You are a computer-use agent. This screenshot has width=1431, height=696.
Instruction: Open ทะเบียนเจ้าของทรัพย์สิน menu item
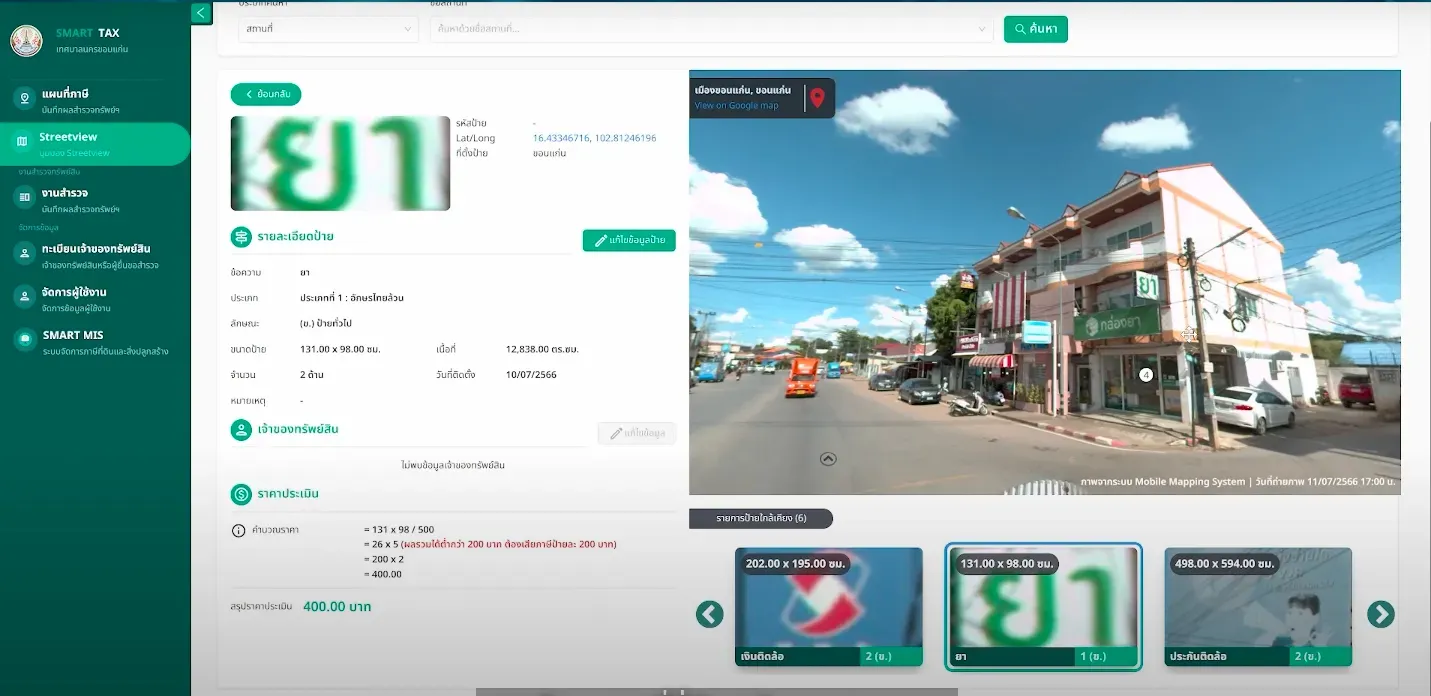tap(95, 256)
